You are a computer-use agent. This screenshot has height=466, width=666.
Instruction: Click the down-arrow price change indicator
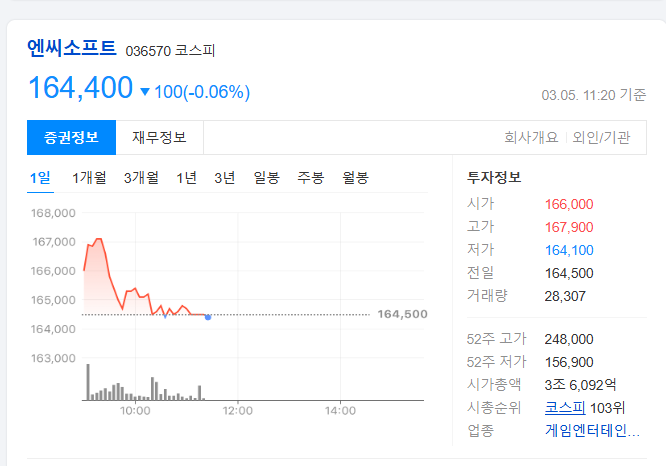[145, 93]
